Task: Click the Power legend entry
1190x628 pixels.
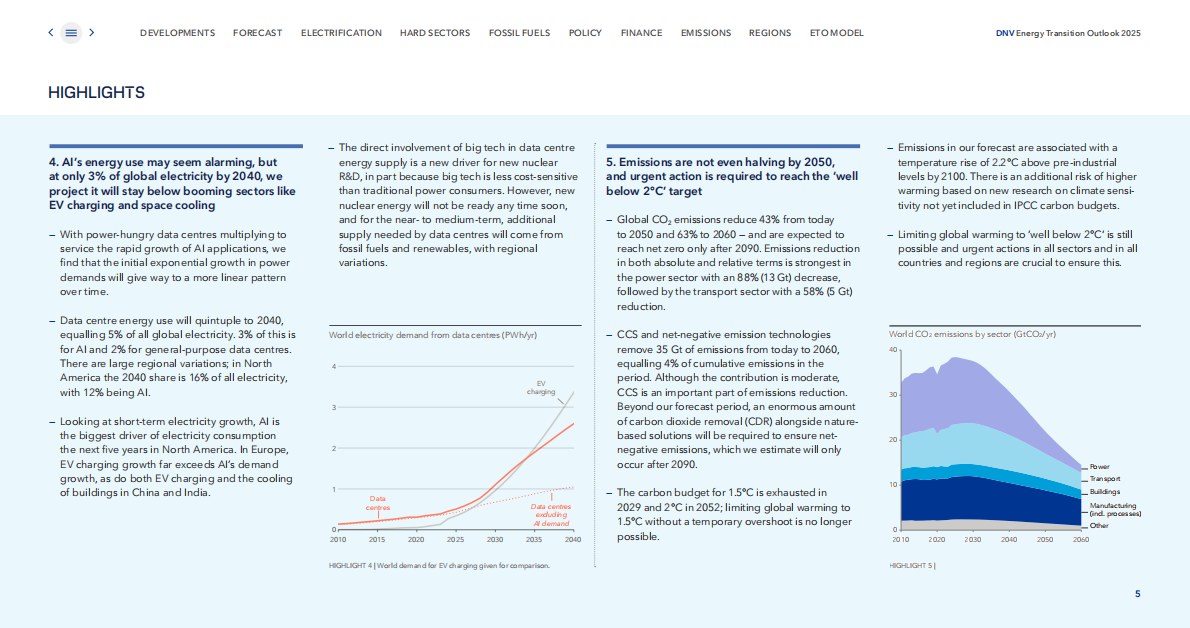Action: tap(1099, 467)
